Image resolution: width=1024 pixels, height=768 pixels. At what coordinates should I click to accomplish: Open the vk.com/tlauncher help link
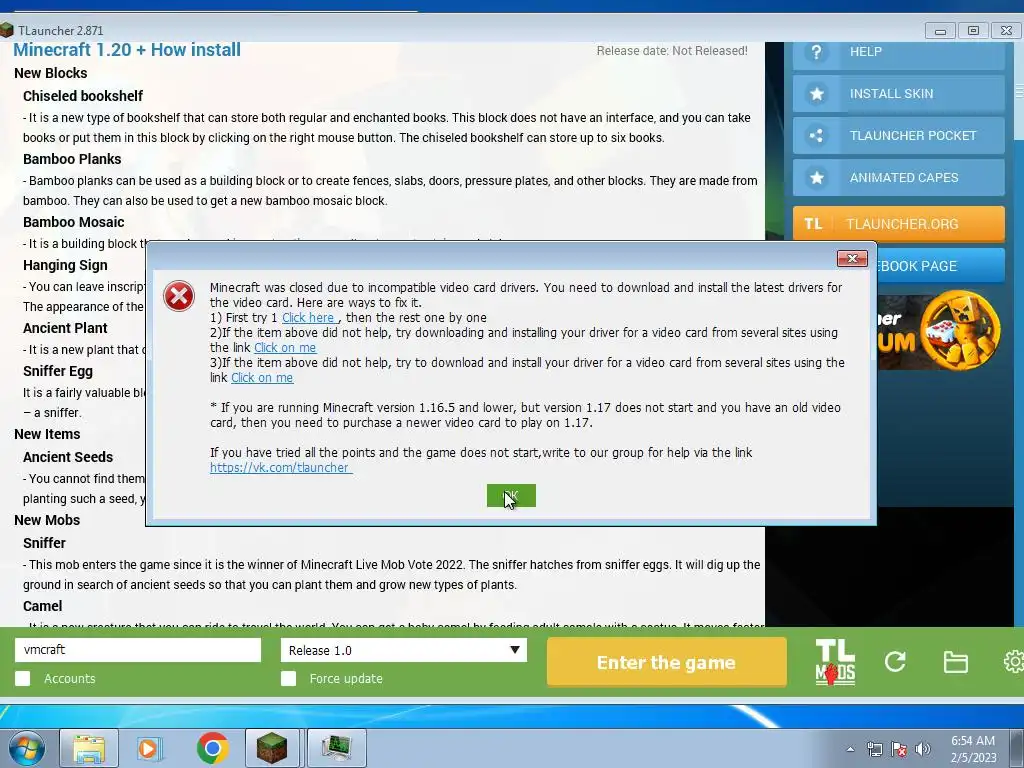(281, 468)
